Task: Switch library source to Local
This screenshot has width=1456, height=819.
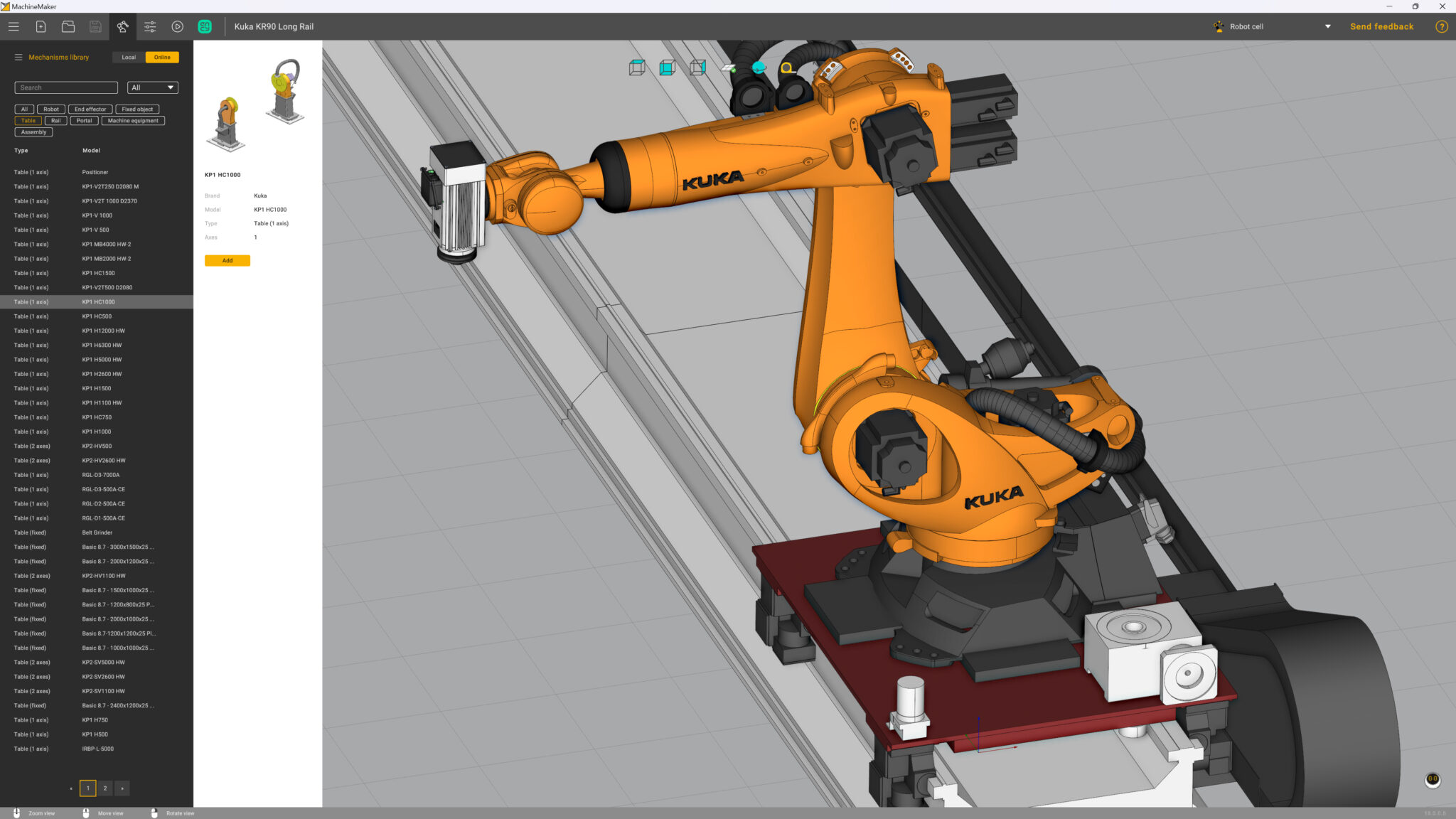Action: (129, 57)
